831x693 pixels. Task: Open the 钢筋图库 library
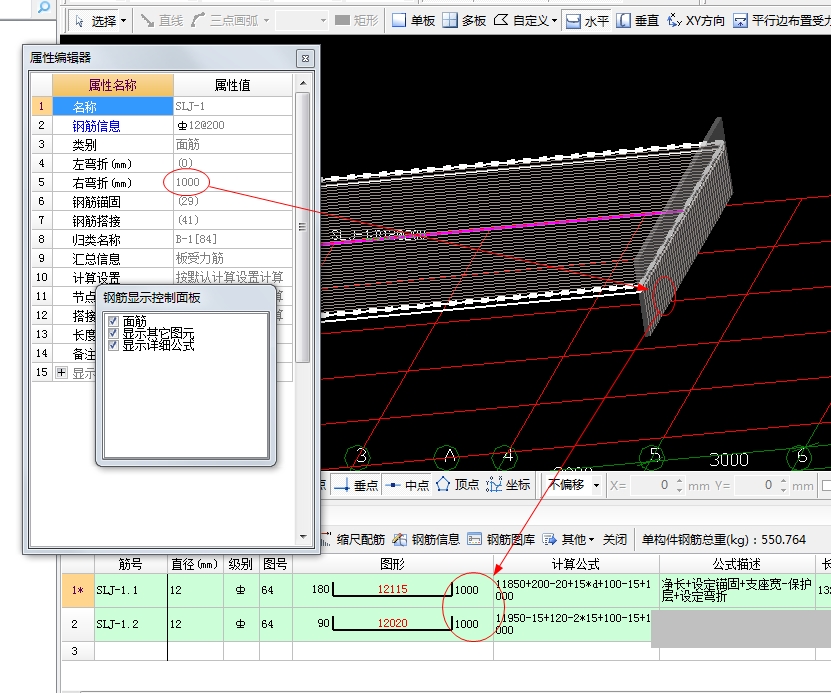click(501, 539)
